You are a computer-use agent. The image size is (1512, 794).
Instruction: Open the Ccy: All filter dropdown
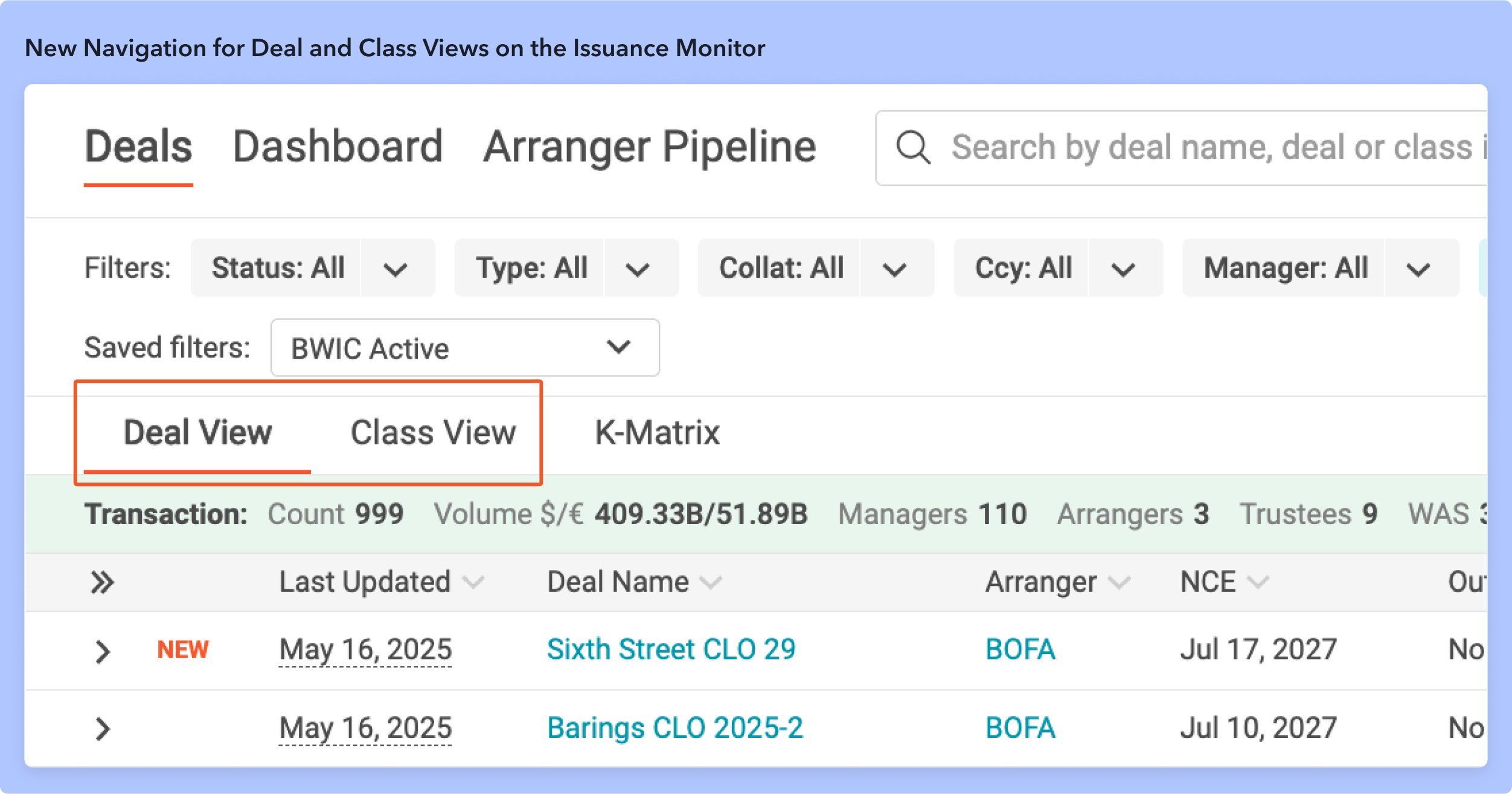[x=1123, y=268]
